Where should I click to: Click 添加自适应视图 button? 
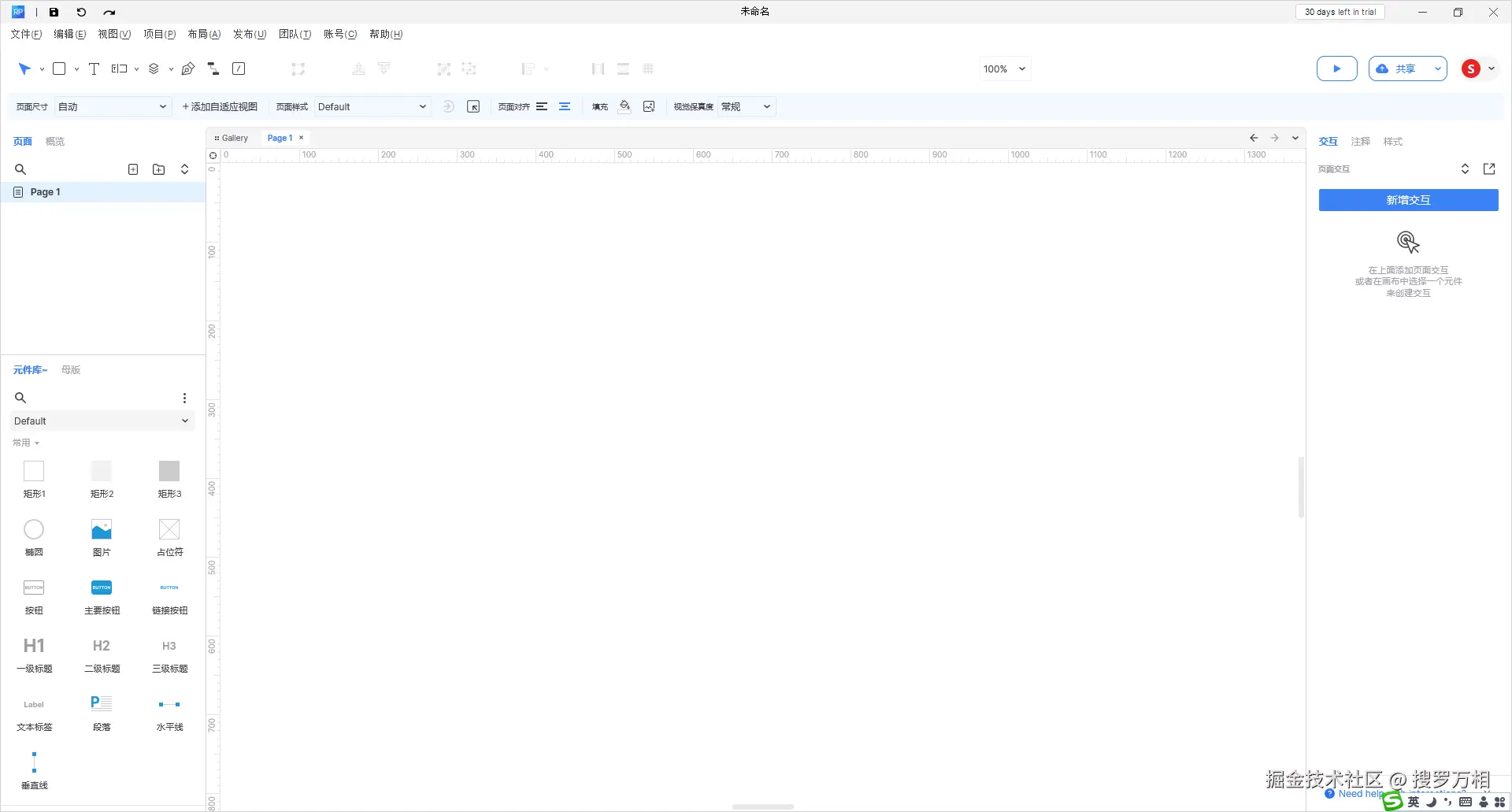tap(220, 106)
